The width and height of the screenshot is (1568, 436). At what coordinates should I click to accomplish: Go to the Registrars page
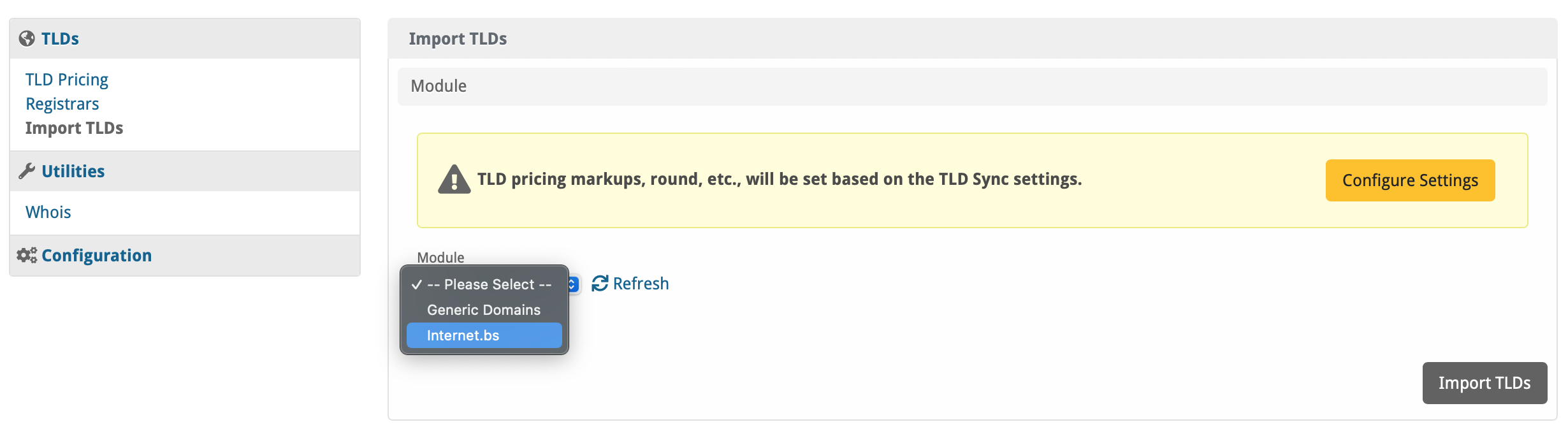click(62, 104)
